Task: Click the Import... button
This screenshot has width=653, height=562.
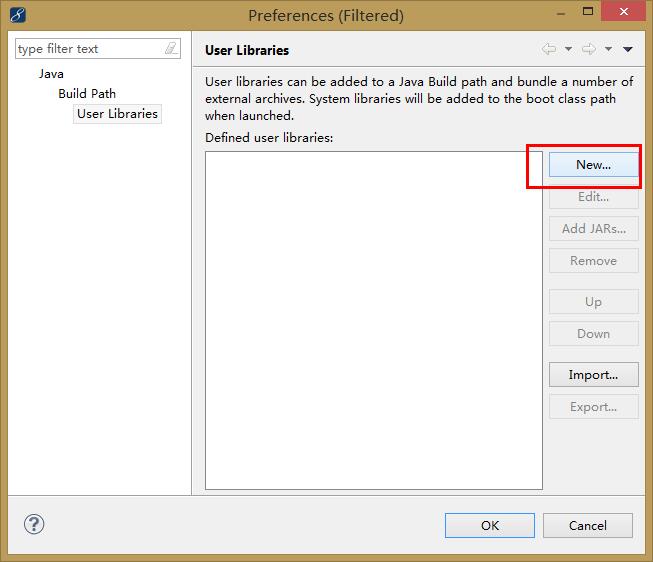Action: pyautogui.click(x=593, y=375)
